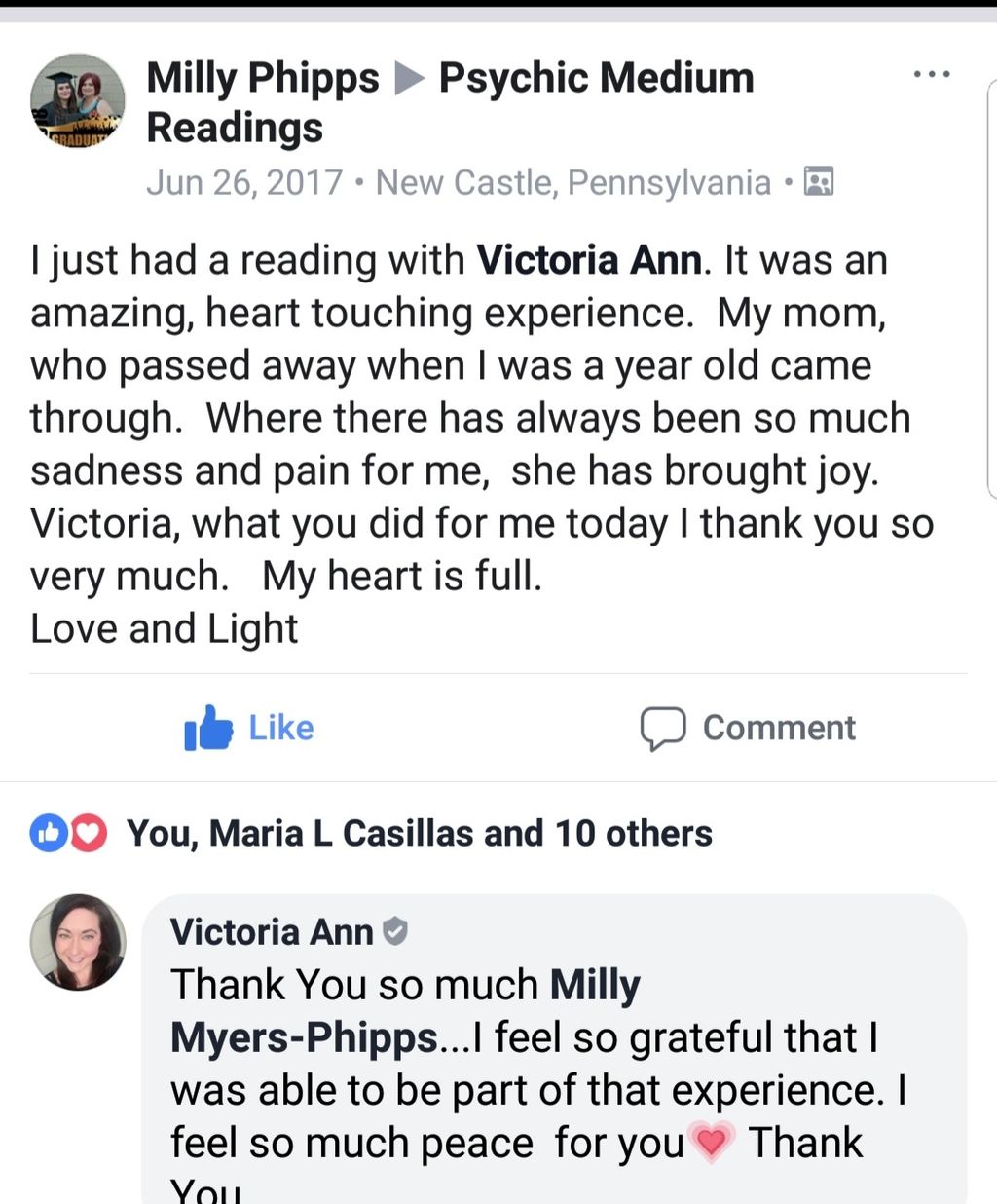Go to Psychic Medium Readings group
This screenshot has width=997, height=1204.
point(450,102)
